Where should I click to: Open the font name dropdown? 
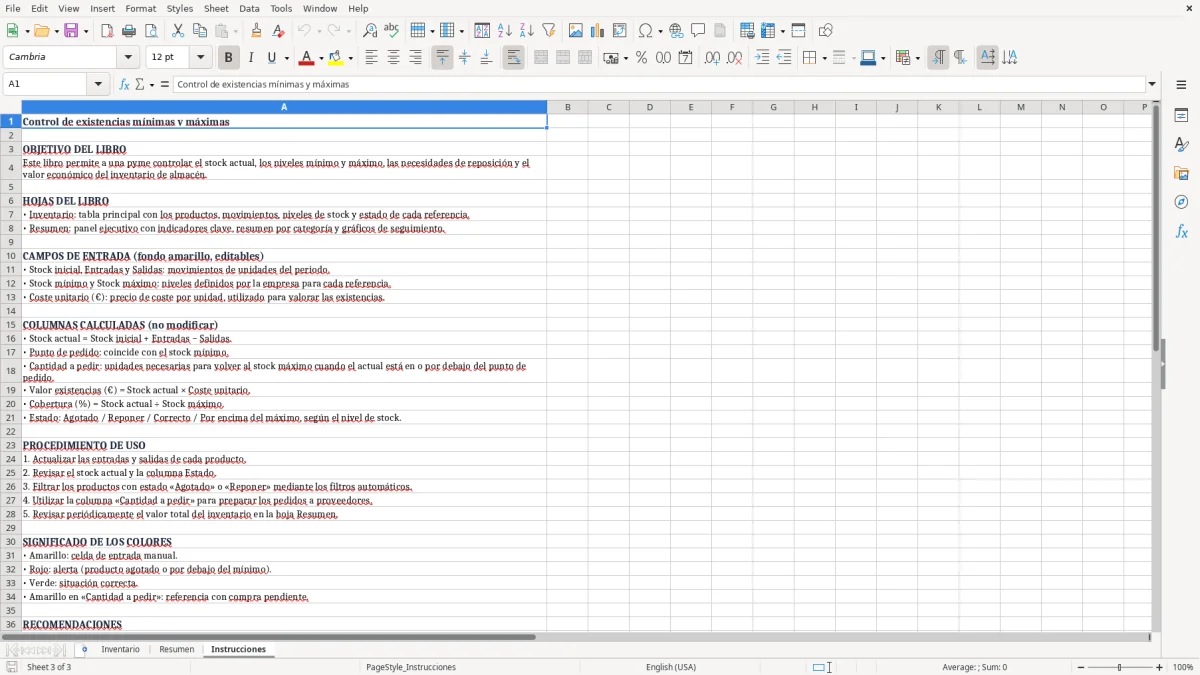click(127, 58)
